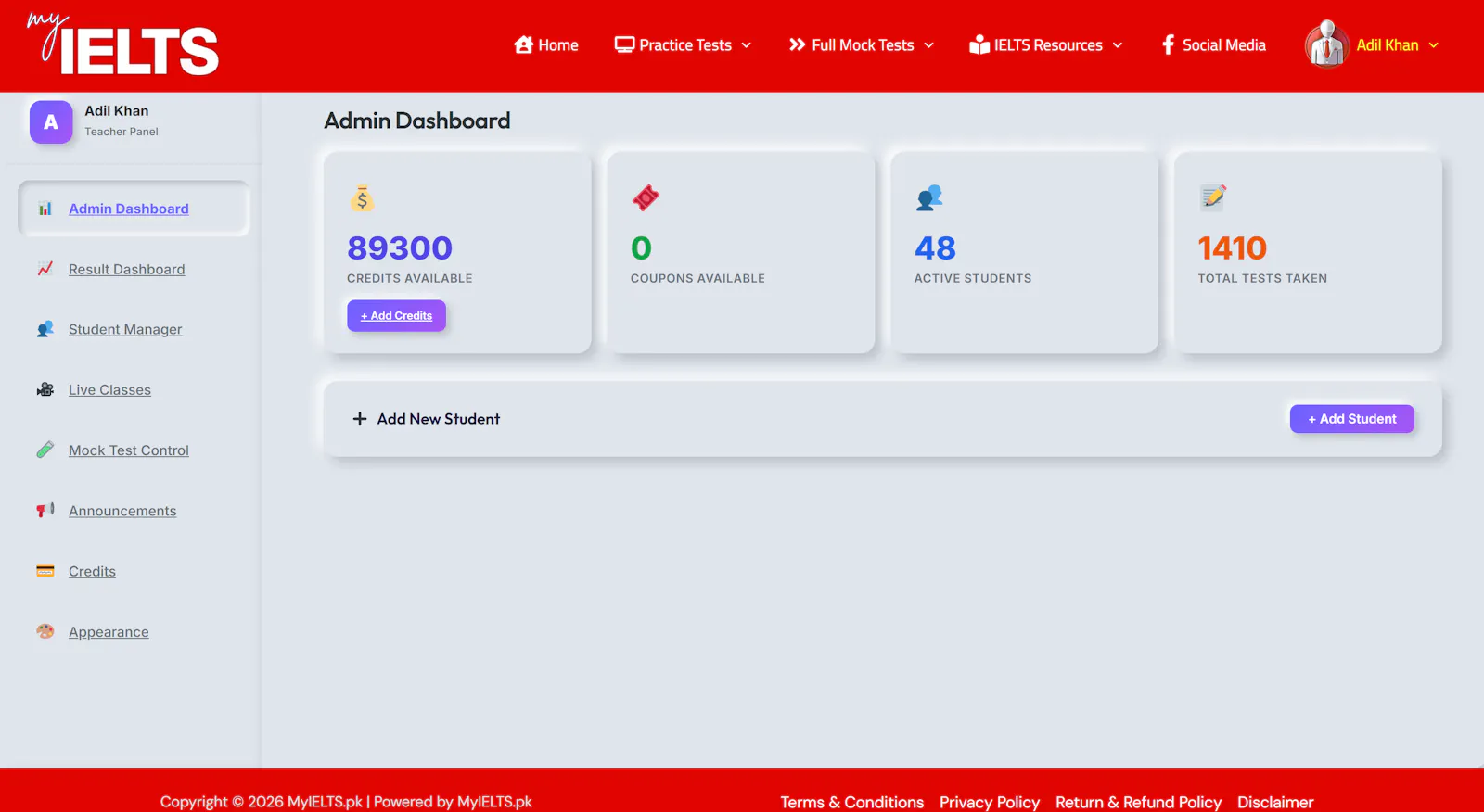Open Return & Refund Policy footer link

pyautogui.click(x=1139, y=802)
